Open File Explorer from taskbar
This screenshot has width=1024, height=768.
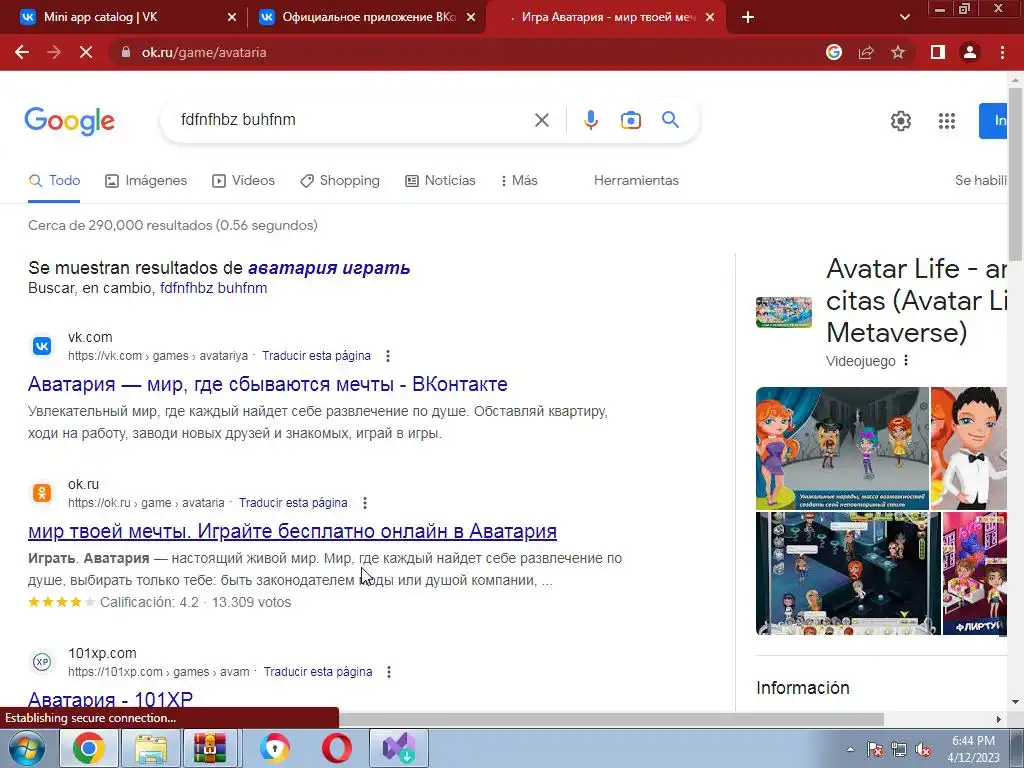[151, 748]
